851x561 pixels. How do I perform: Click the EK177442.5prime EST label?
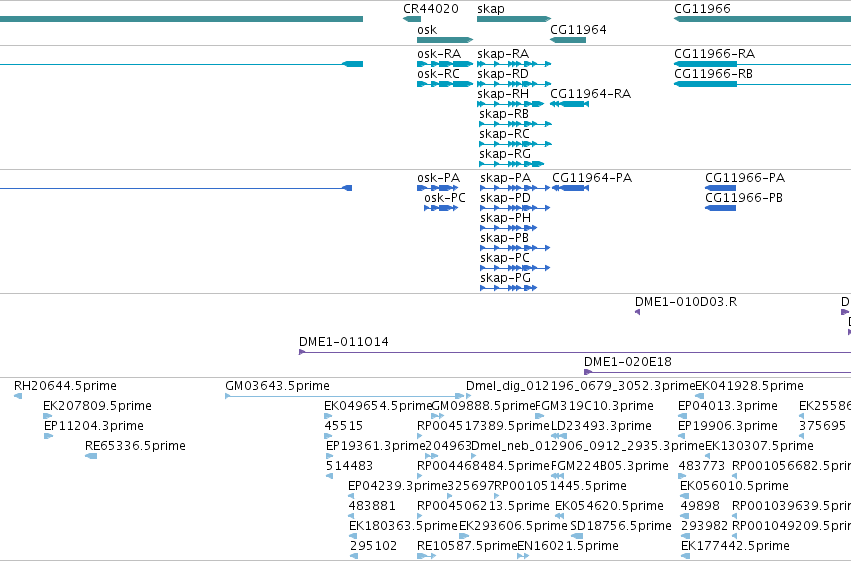[x=735, y=546]
